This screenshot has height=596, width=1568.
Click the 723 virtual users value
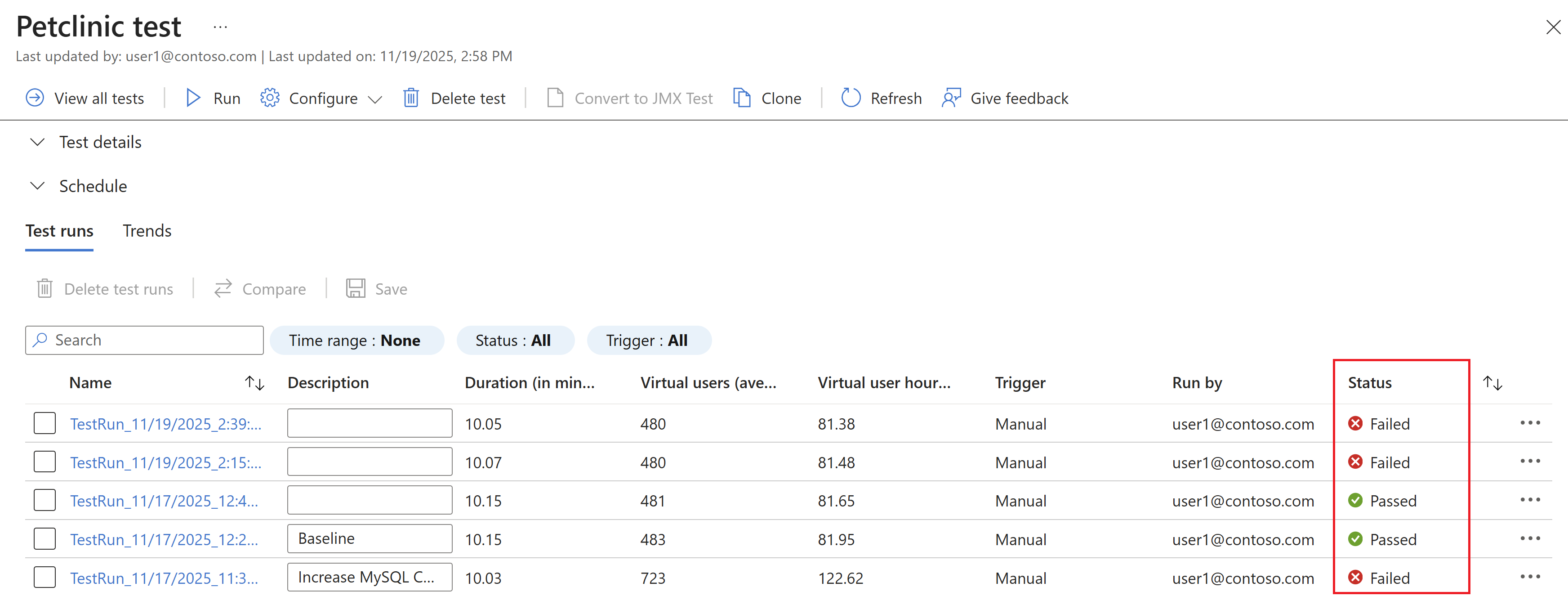[653, 578]
